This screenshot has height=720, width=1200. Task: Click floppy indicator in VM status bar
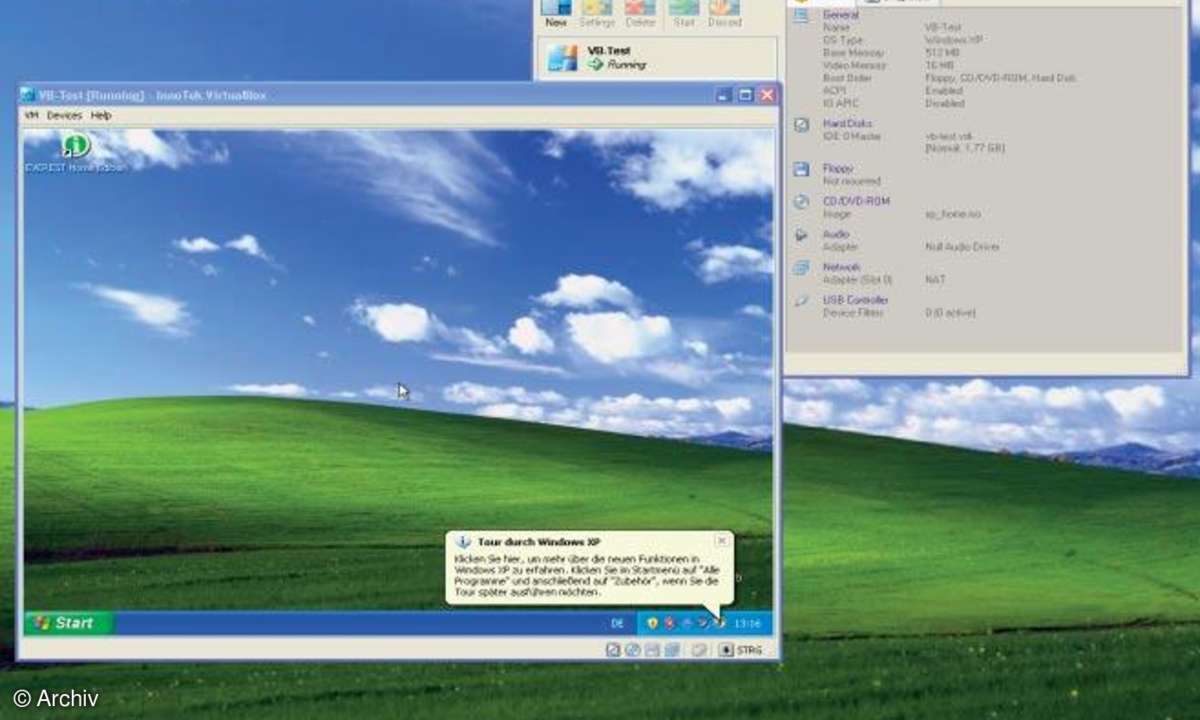652,650
